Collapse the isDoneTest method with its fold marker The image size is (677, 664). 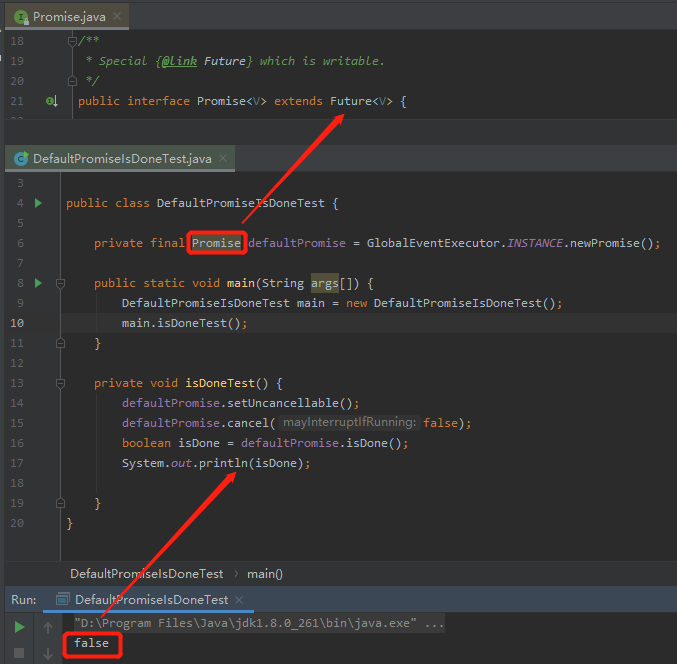pyautogui.click(x=60, y=383)
